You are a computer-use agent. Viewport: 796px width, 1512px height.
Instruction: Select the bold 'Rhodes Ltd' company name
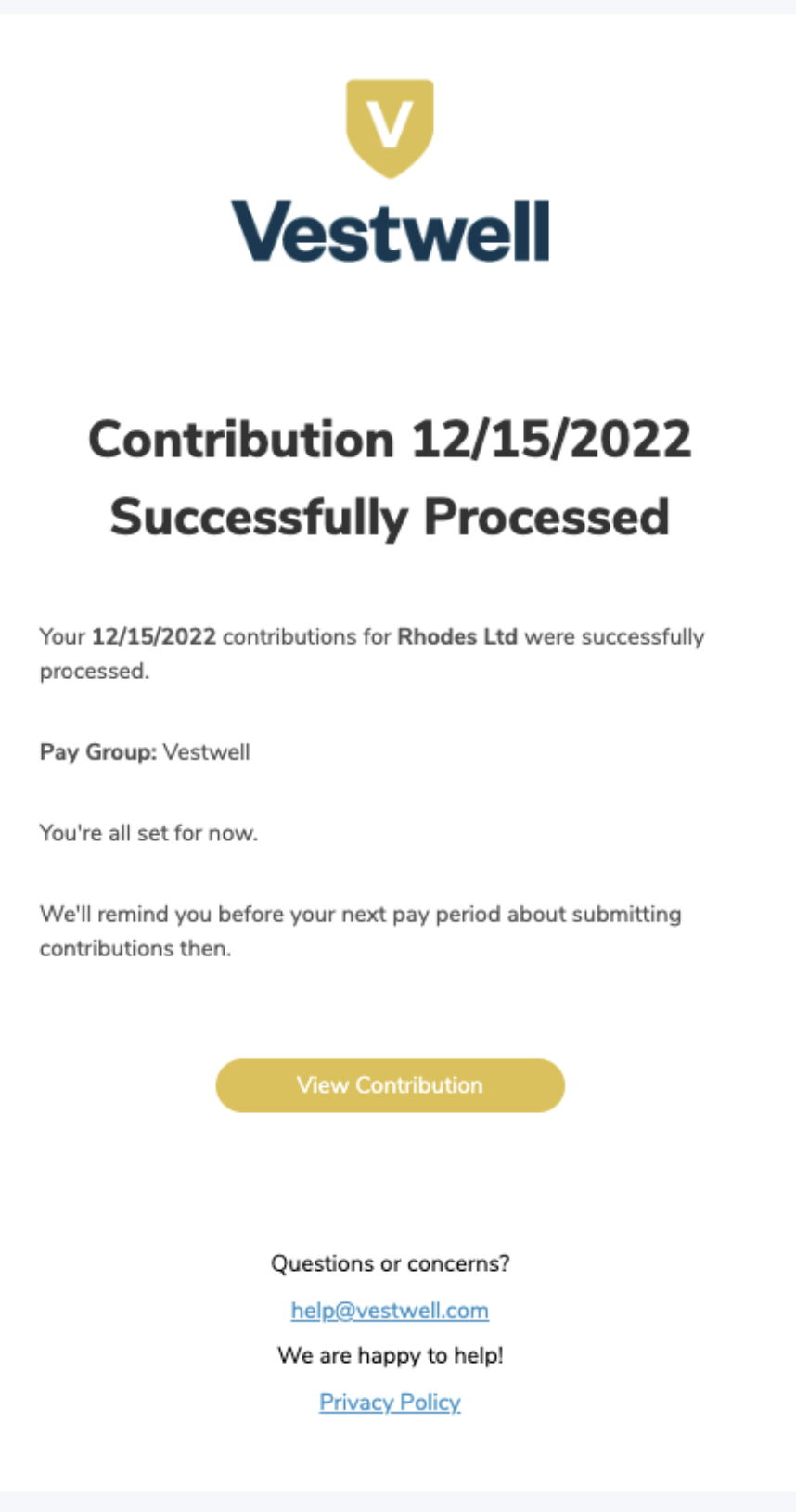pyautogui.click(x=457, y=637)
